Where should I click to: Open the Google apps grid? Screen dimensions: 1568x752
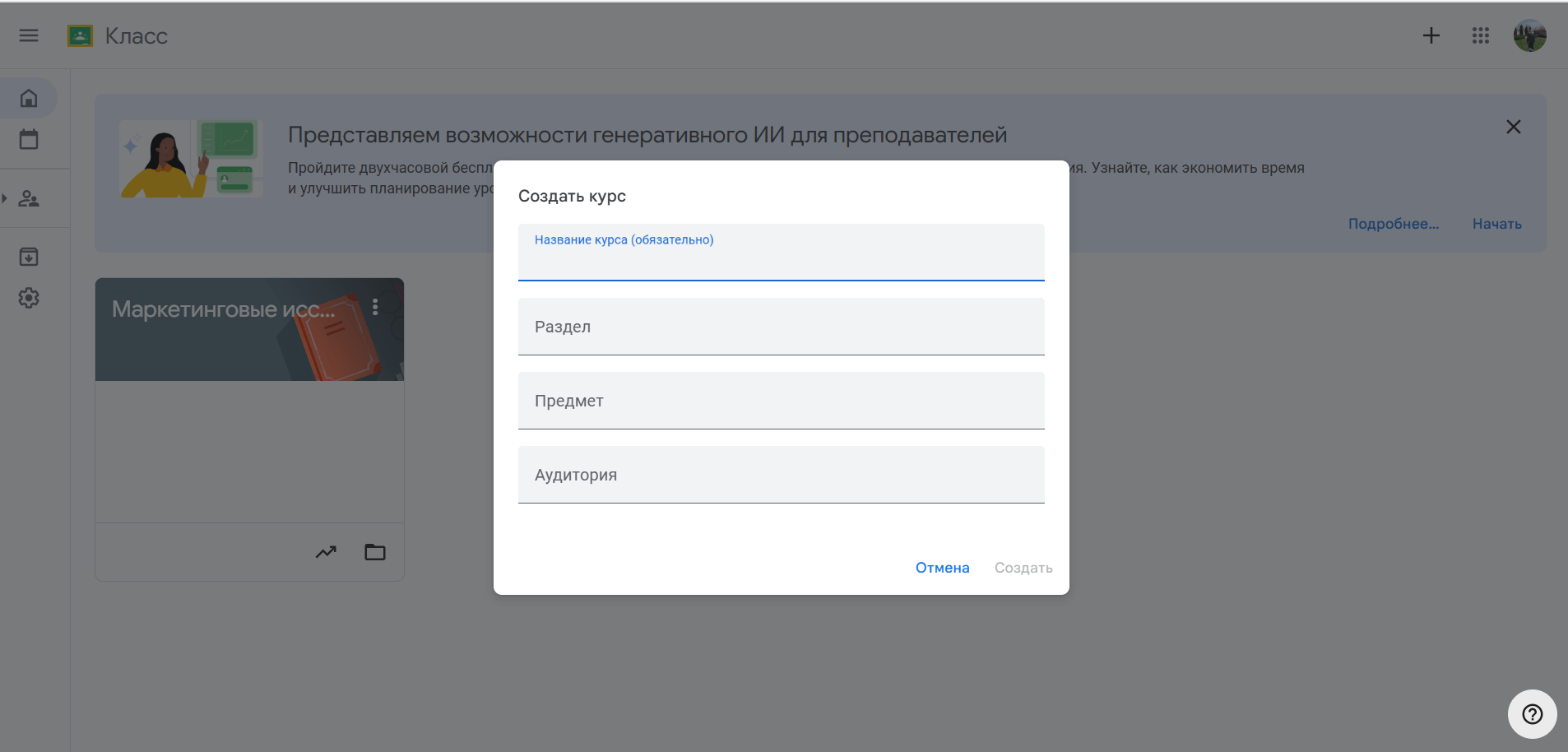click(x=1479, y=35)
